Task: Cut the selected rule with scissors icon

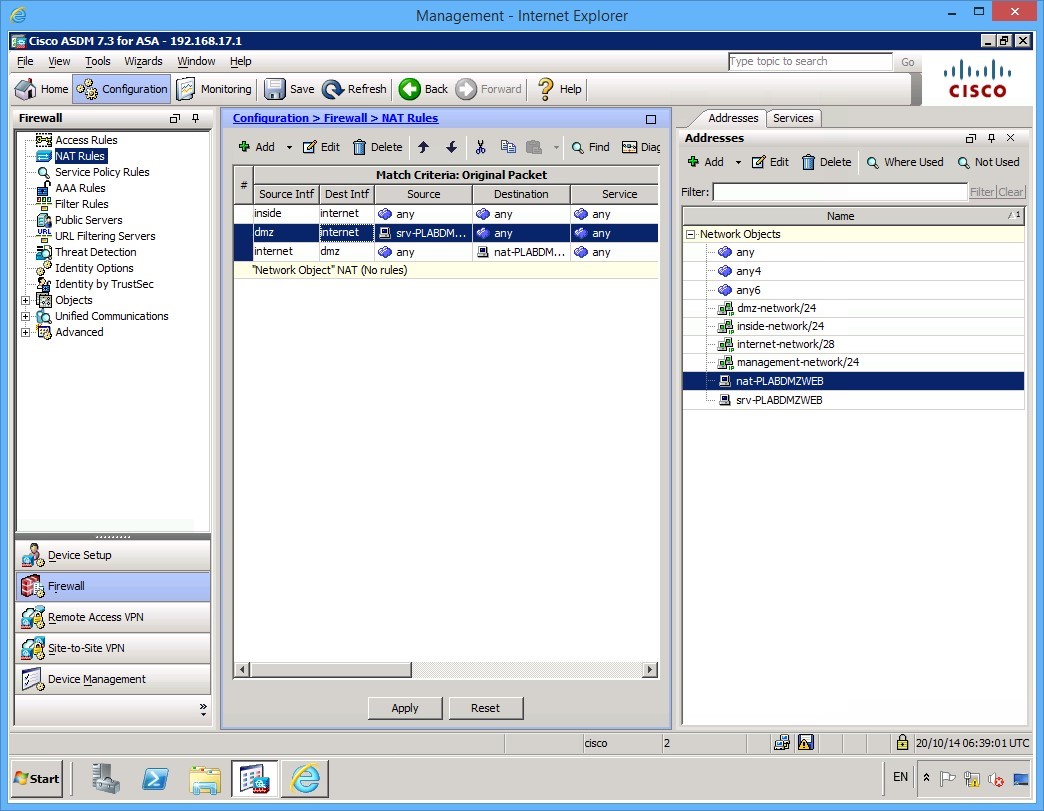Action: tap(480, 147)
